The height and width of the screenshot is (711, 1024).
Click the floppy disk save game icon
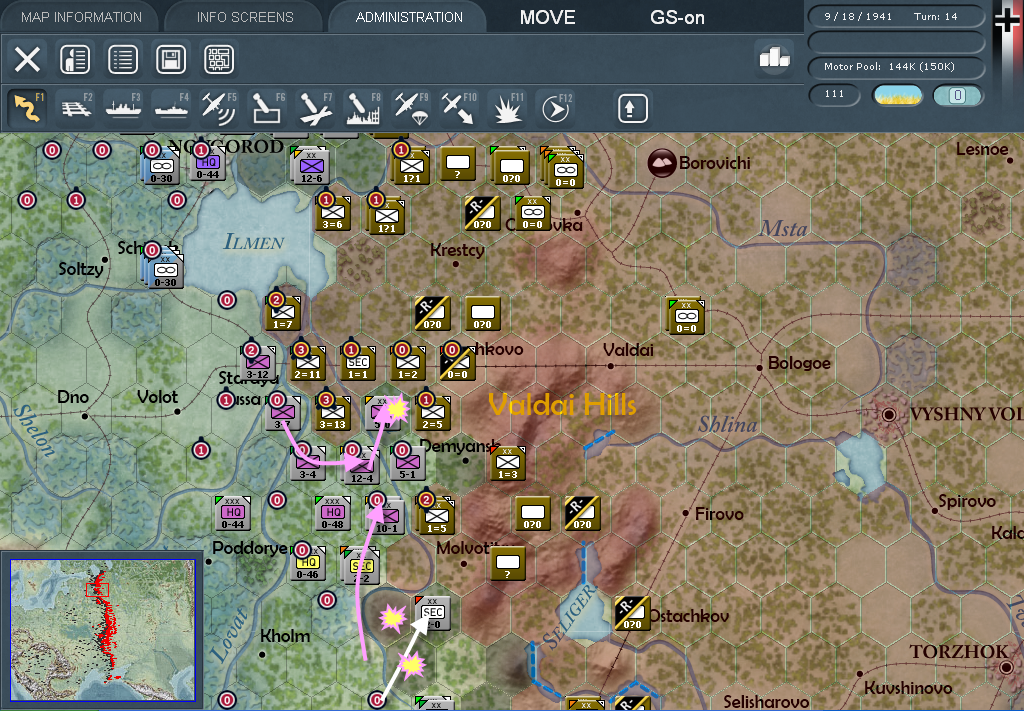[x=171, y=59]
